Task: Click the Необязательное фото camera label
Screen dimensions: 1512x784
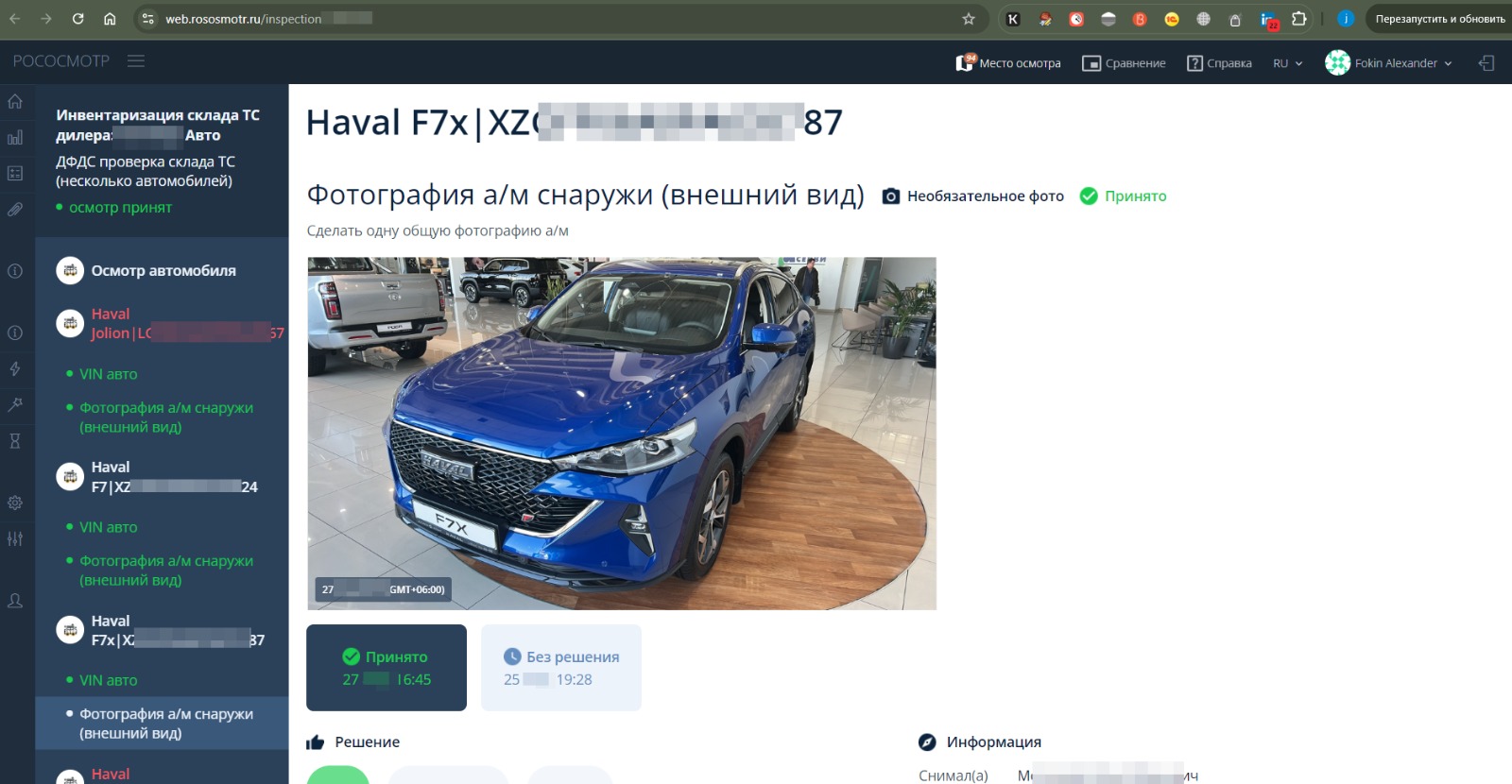Action: (x=972, y=196)
